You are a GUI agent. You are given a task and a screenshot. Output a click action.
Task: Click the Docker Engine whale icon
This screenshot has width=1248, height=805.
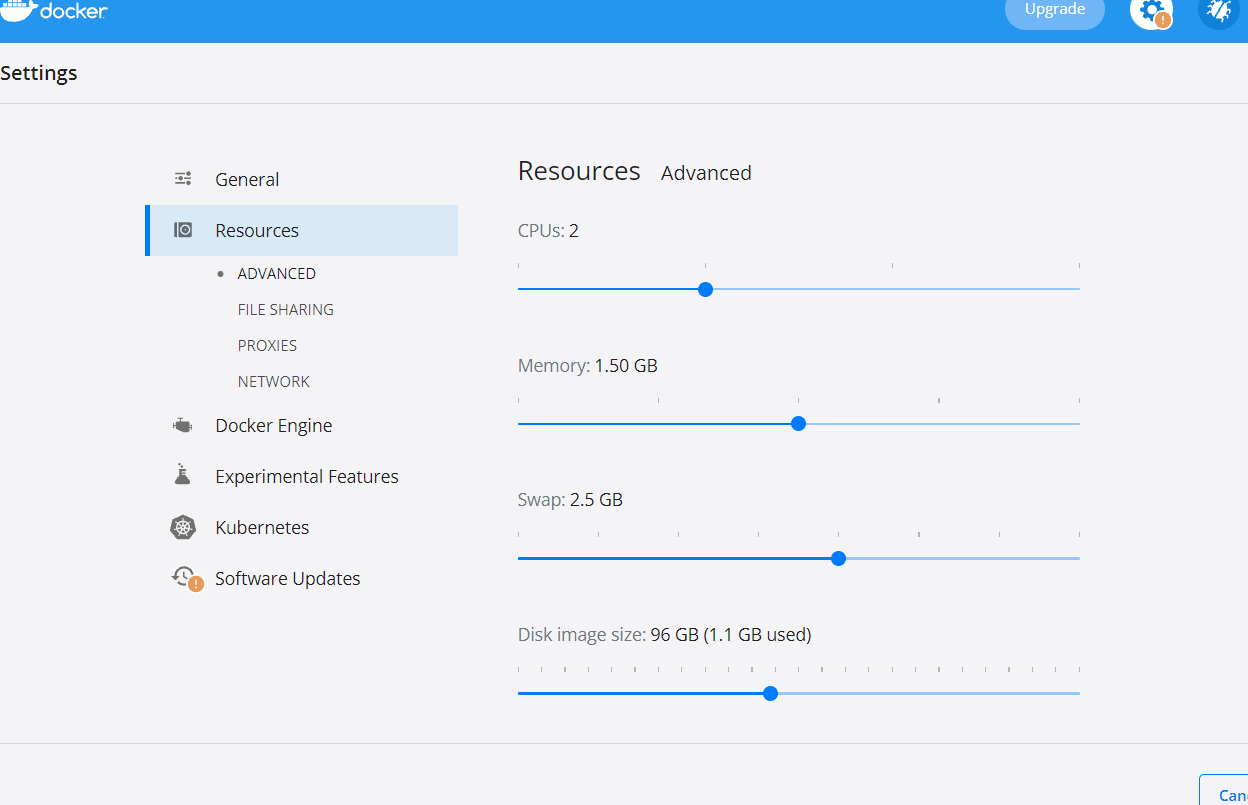pyautogui.click(x=182, y=426)
